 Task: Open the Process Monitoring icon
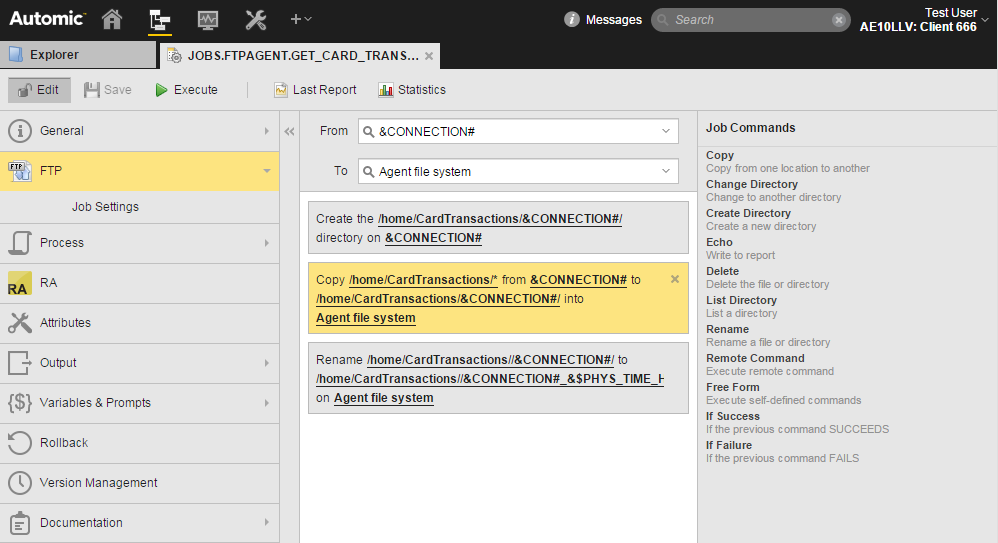point(207,19)
